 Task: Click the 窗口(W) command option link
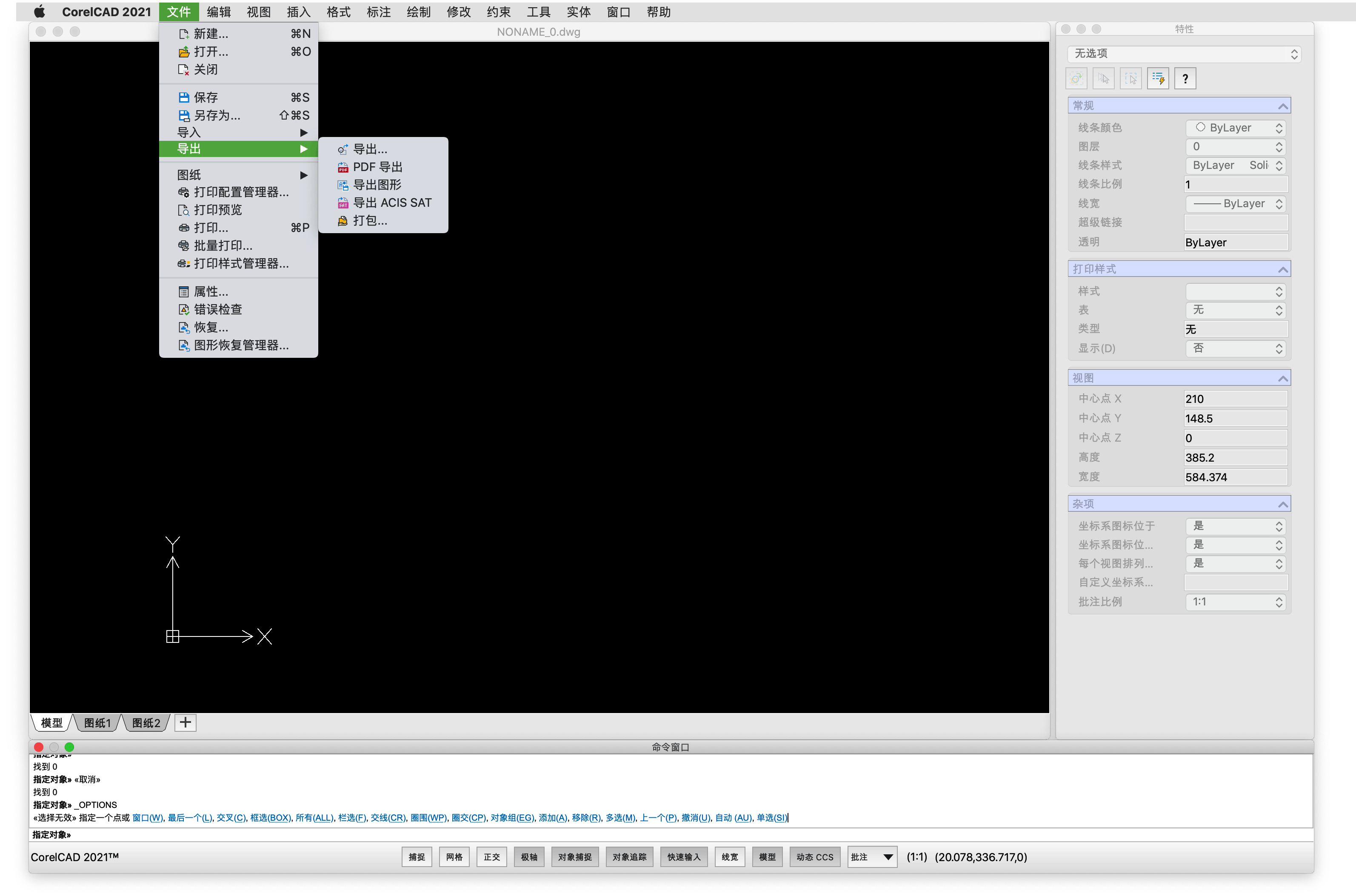(148, 818)
